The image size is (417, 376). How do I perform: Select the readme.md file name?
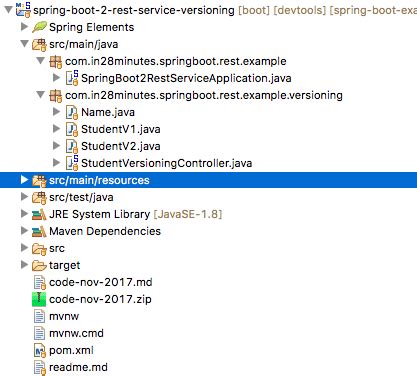(78, 367)
